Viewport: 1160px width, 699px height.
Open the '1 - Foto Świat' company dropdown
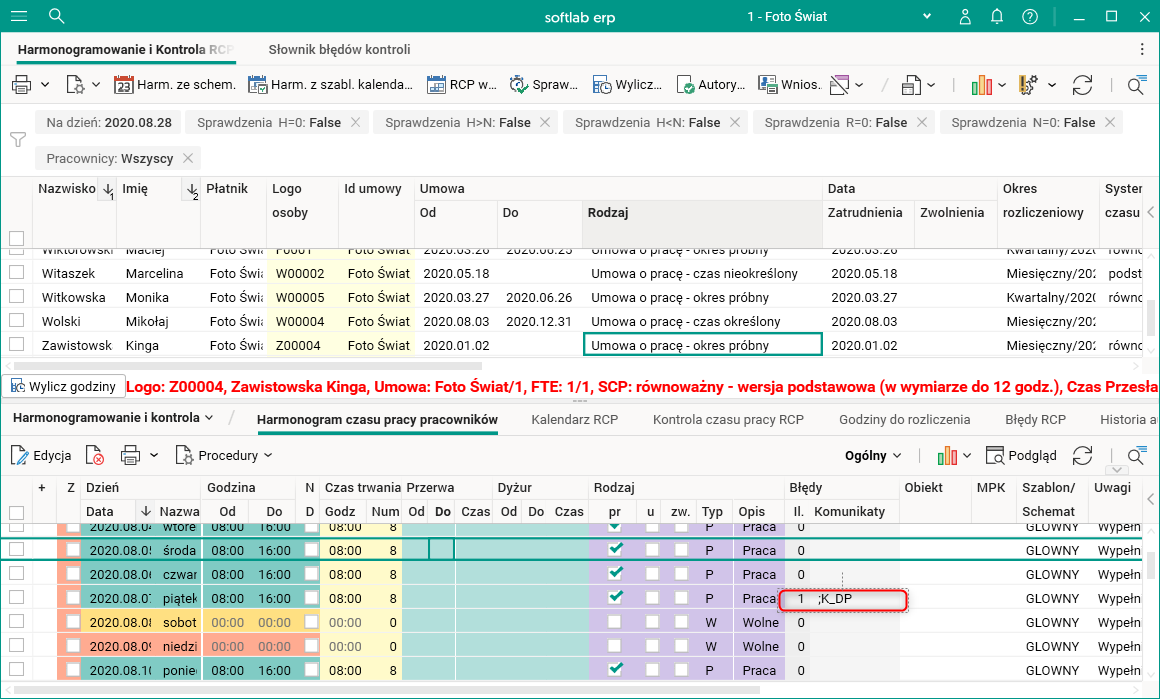click(927, 16)
